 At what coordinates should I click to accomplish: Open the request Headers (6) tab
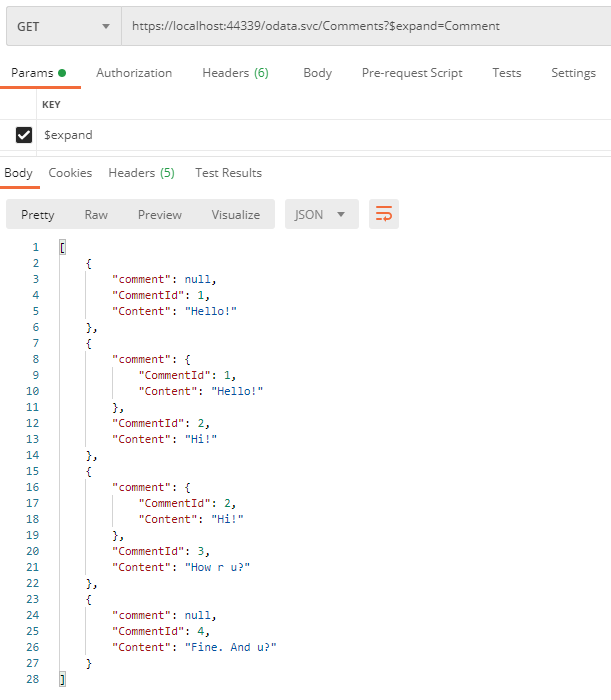coord(235,73)
